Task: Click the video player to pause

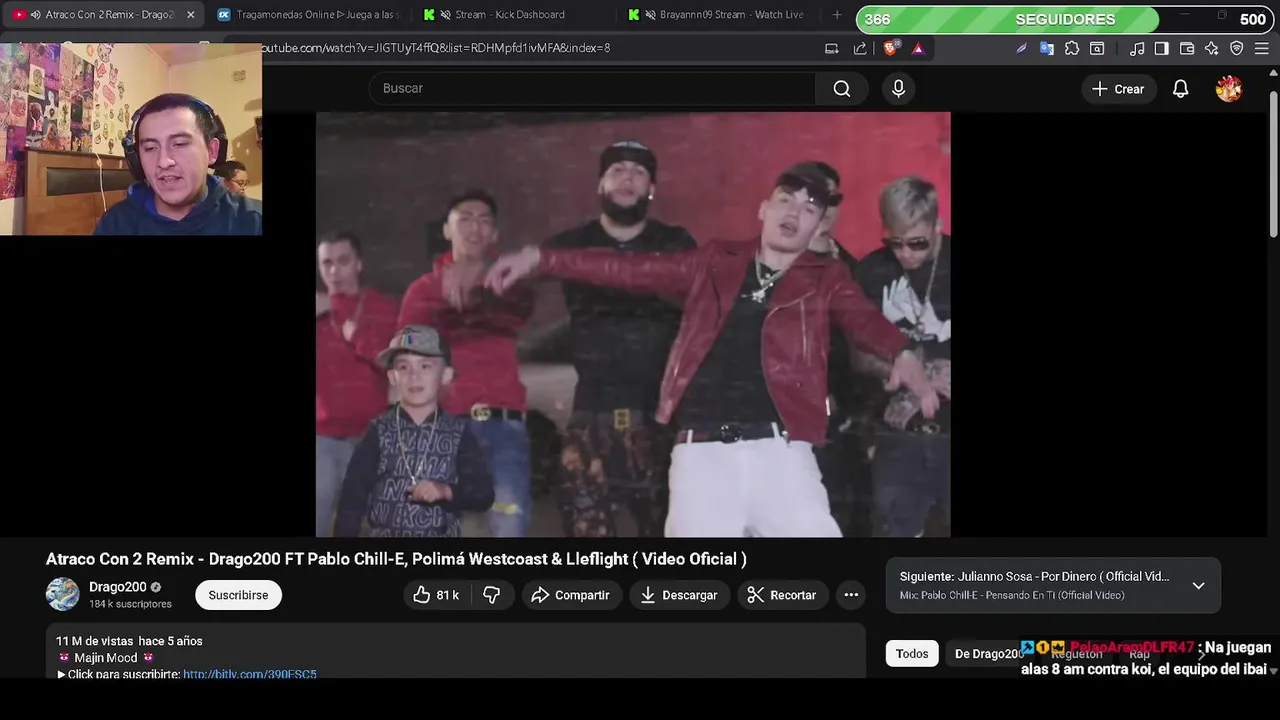Action: 633,325
